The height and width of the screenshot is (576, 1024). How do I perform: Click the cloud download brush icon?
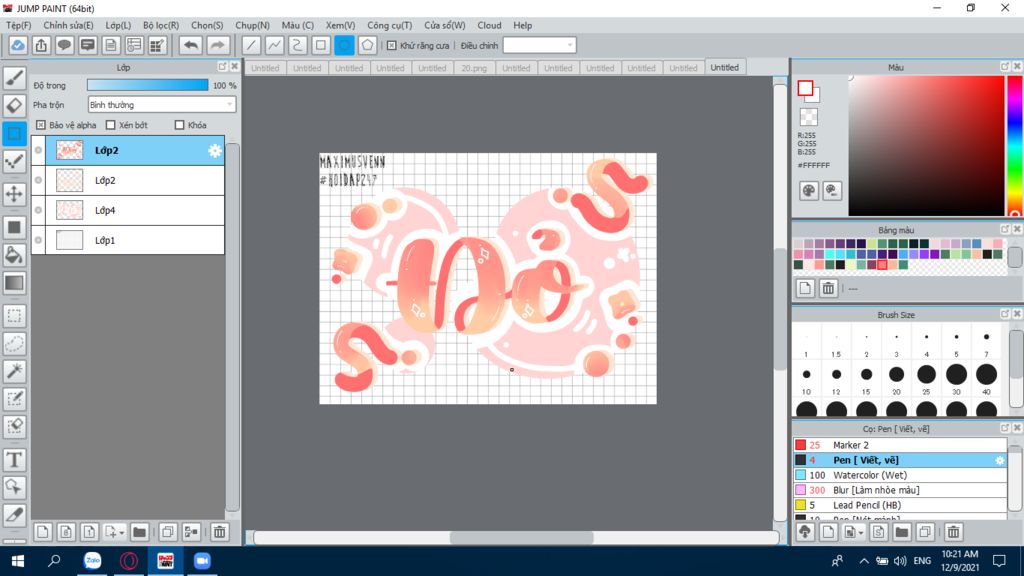(x=805, y=532)
